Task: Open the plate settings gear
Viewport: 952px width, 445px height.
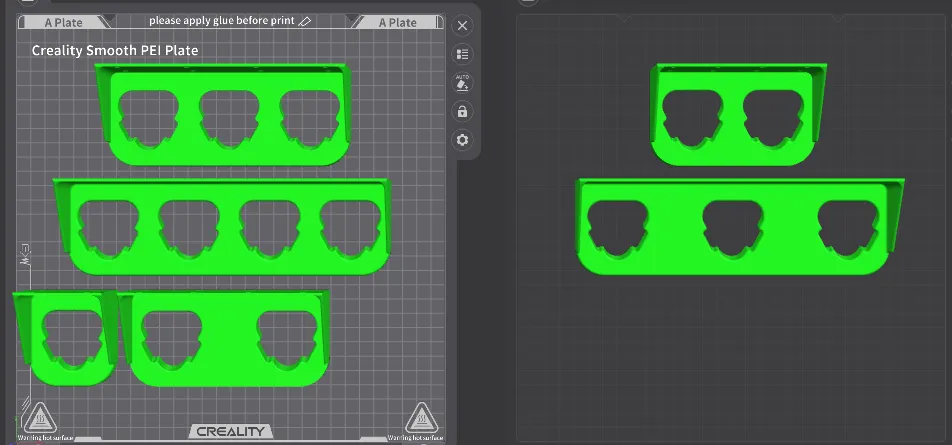Action: tap(462, 140)
